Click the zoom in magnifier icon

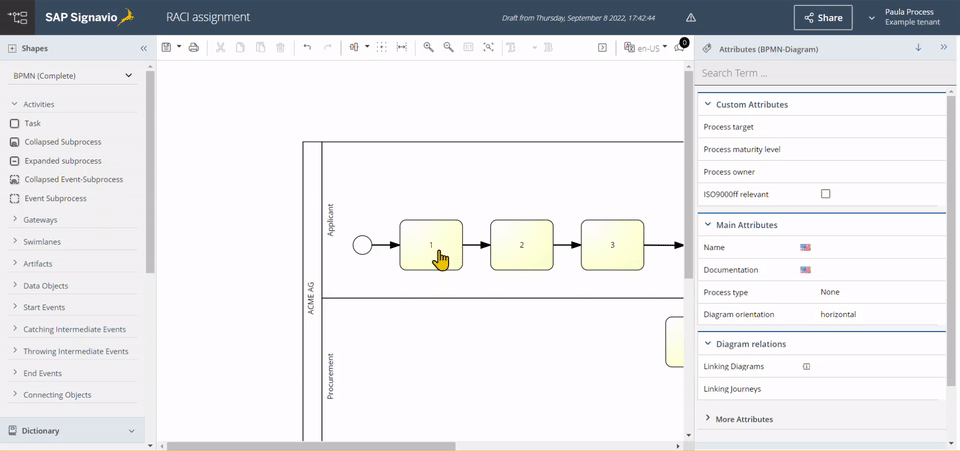[428, 47]
